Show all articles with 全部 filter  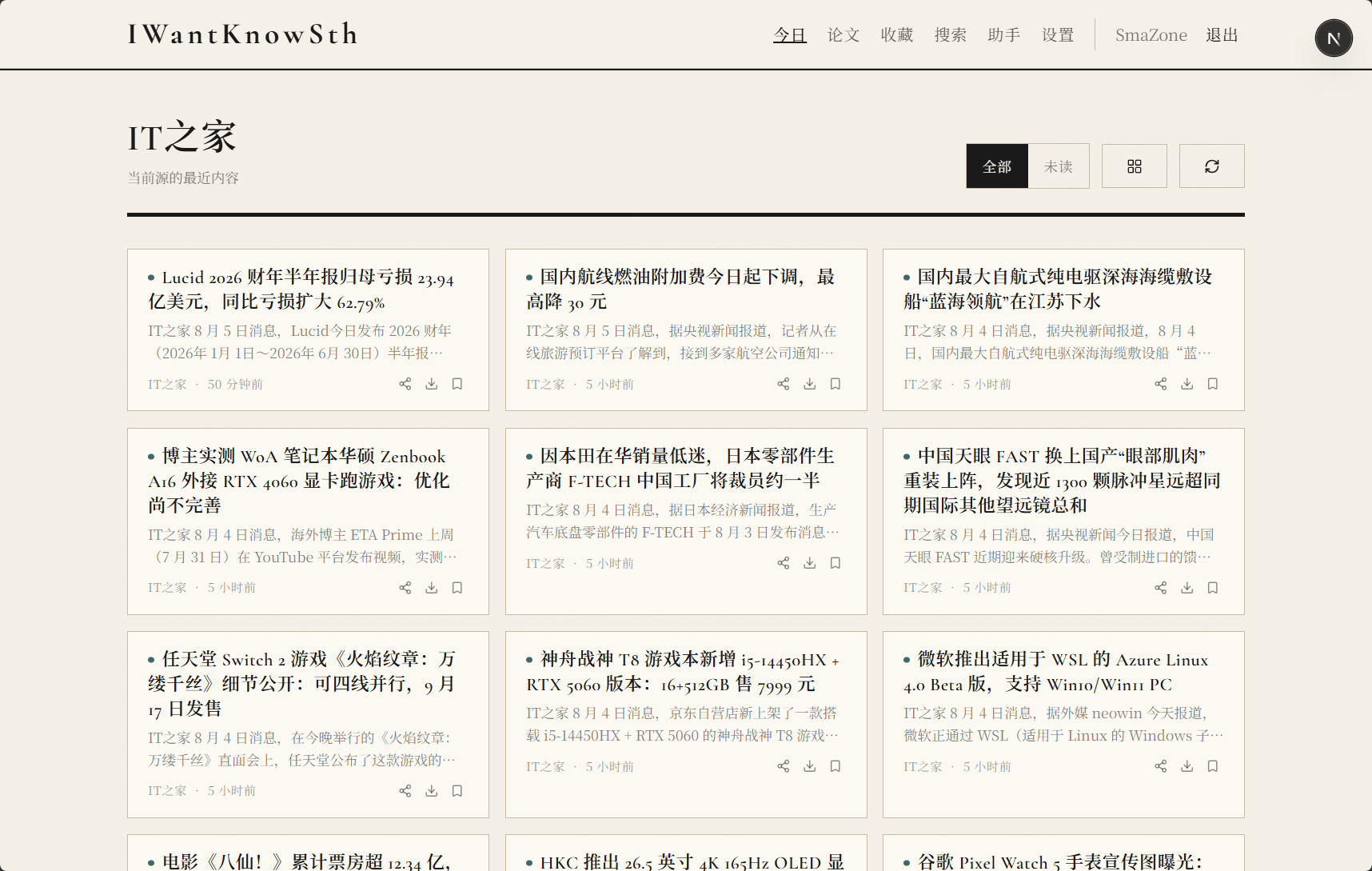click(997, 166)
